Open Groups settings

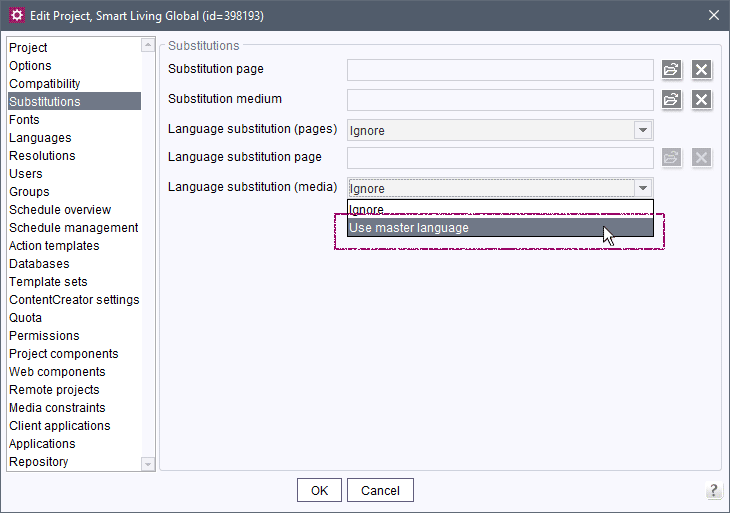(74, 192)
